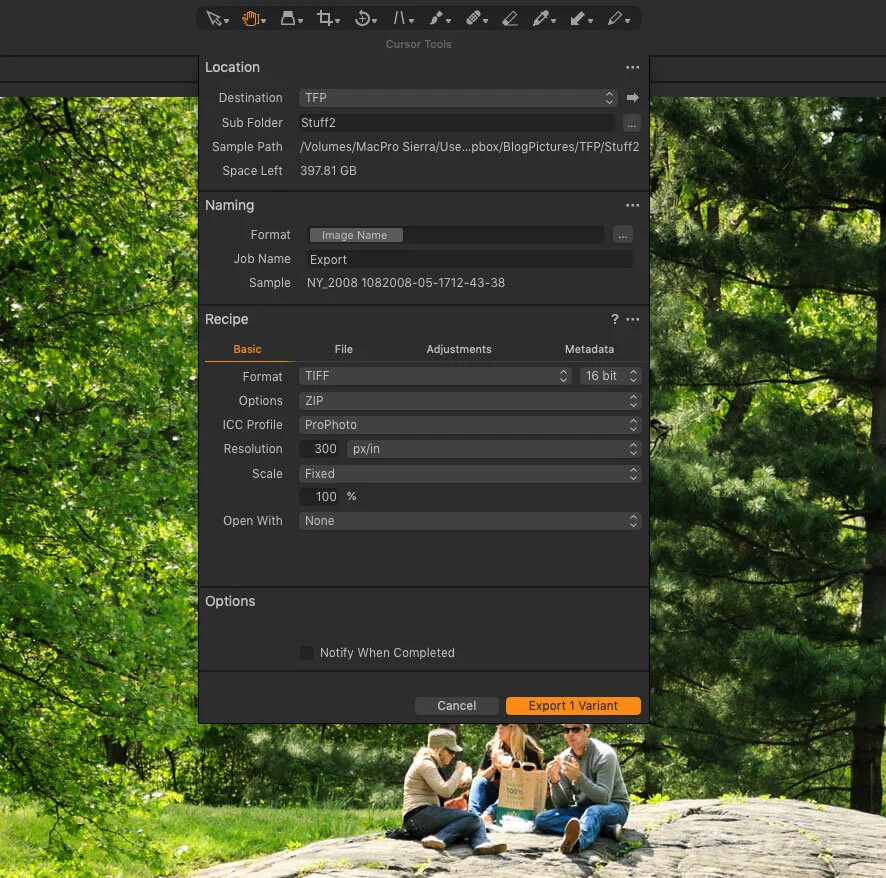Open Recipe help question mark

(614, 319)
